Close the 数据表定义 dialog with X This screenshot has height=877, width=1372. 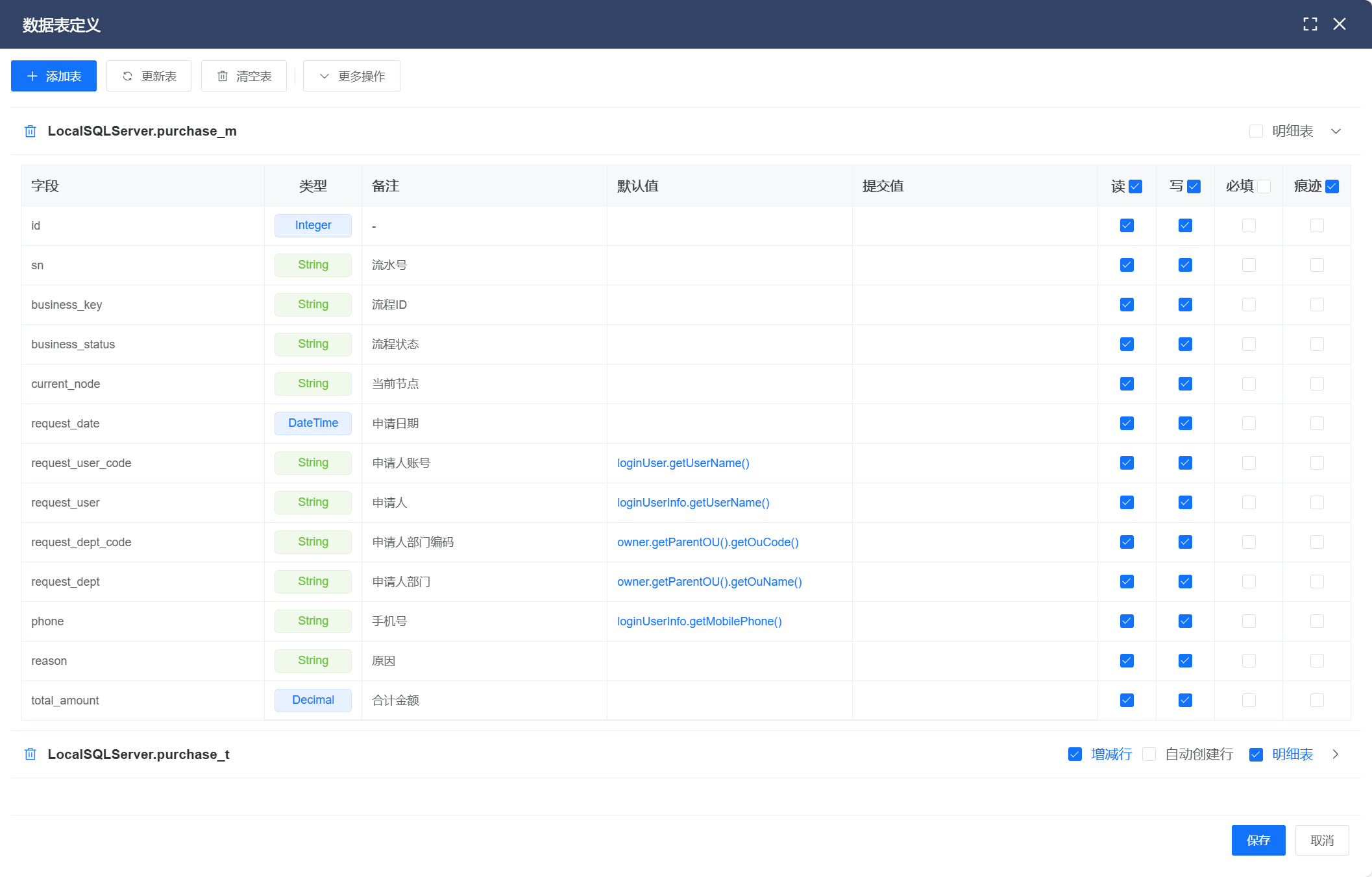click(x=1340, y=25)
